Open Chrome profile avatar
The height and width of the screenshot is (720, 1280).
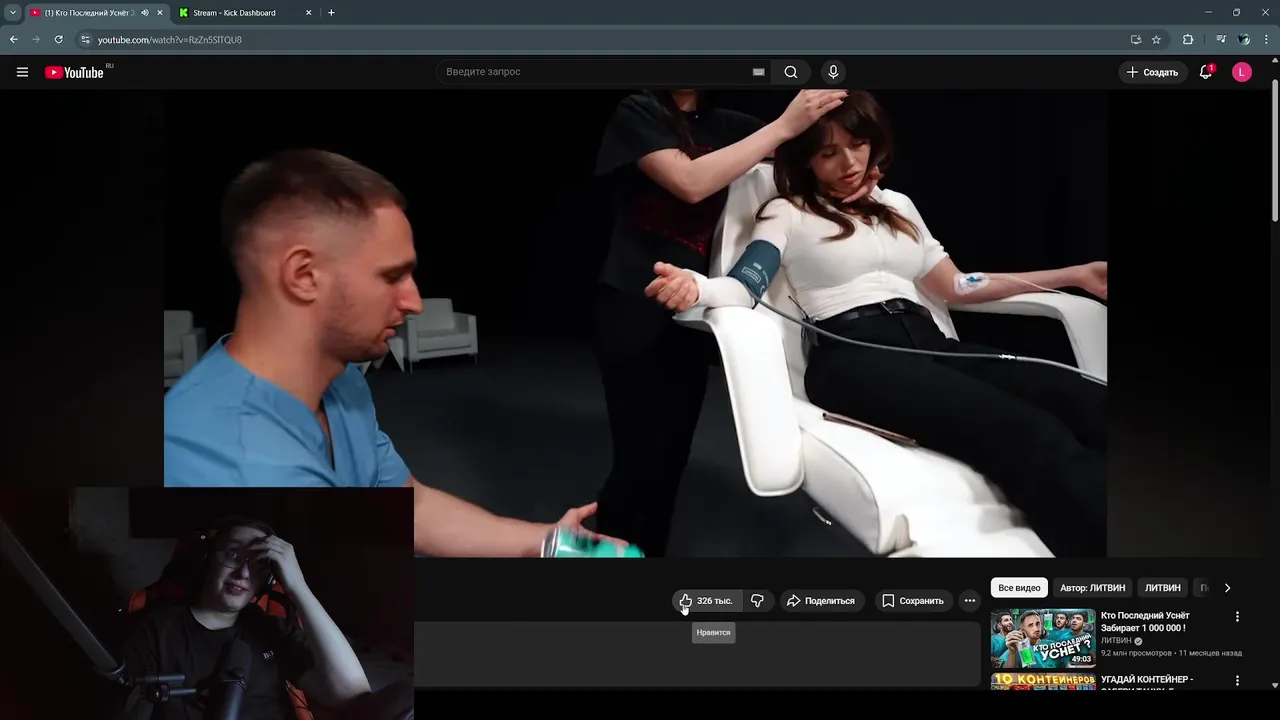click(x=1244, y=39)
